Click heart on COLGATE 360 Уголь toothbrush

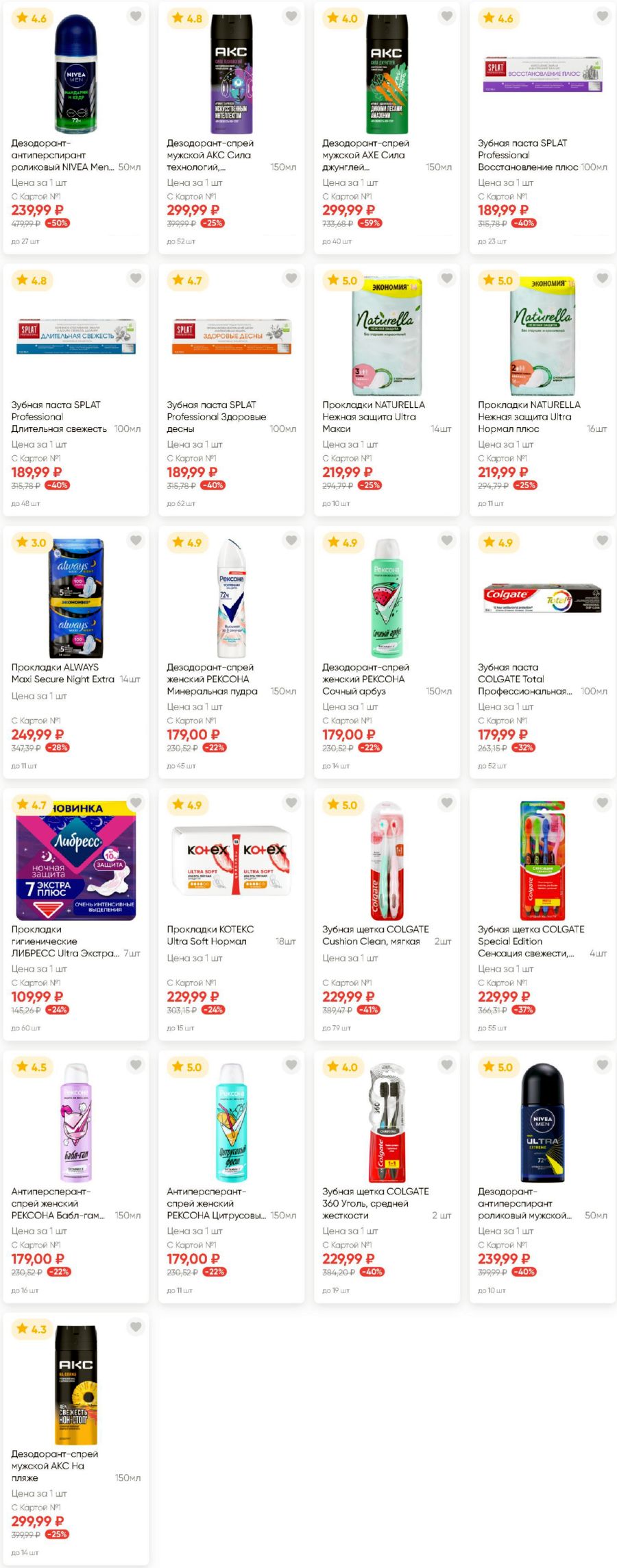(447, 1065)
